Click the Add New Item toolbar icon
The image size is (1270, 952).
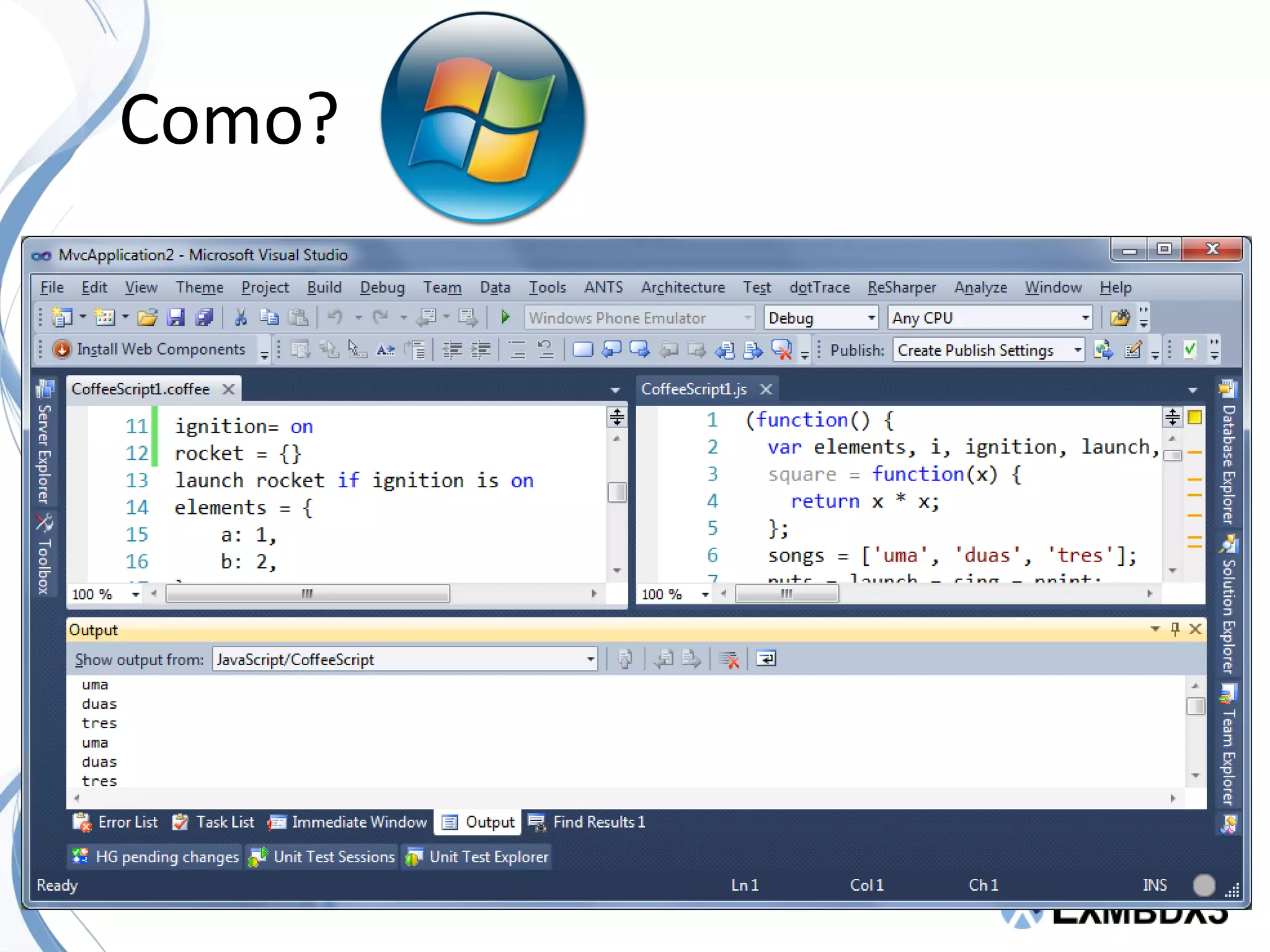104,317
